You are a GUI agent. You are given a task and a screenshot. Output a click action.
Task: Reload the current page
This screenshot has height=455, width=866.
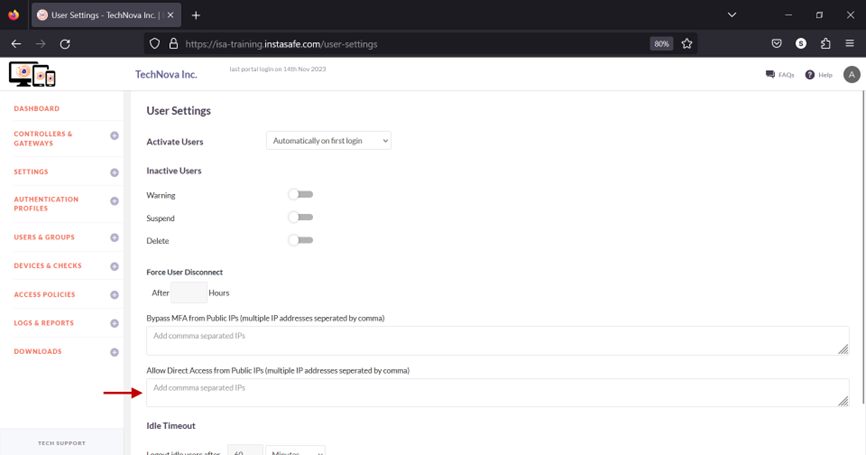coord(65,44)
